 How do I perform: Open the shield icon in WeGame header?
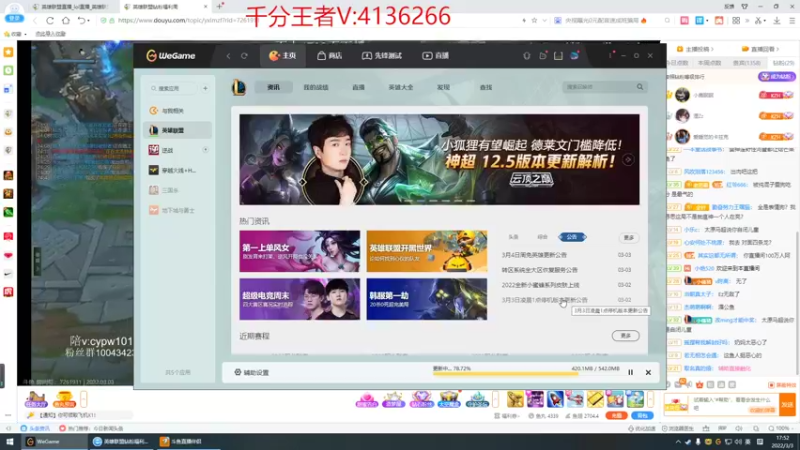[527, 56]
